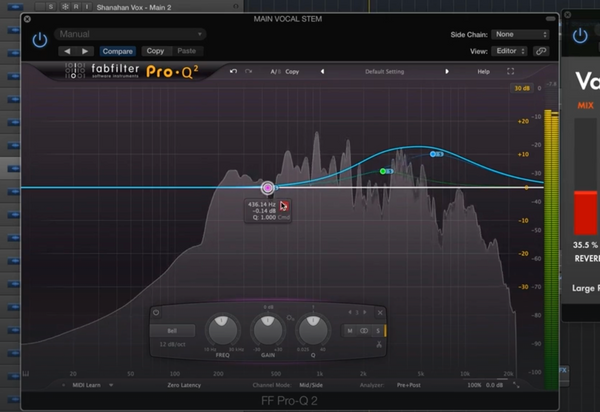Click the redo arrow in Pro-Q
The width and height of the screenshot is (600, 412).
[248, 71]
